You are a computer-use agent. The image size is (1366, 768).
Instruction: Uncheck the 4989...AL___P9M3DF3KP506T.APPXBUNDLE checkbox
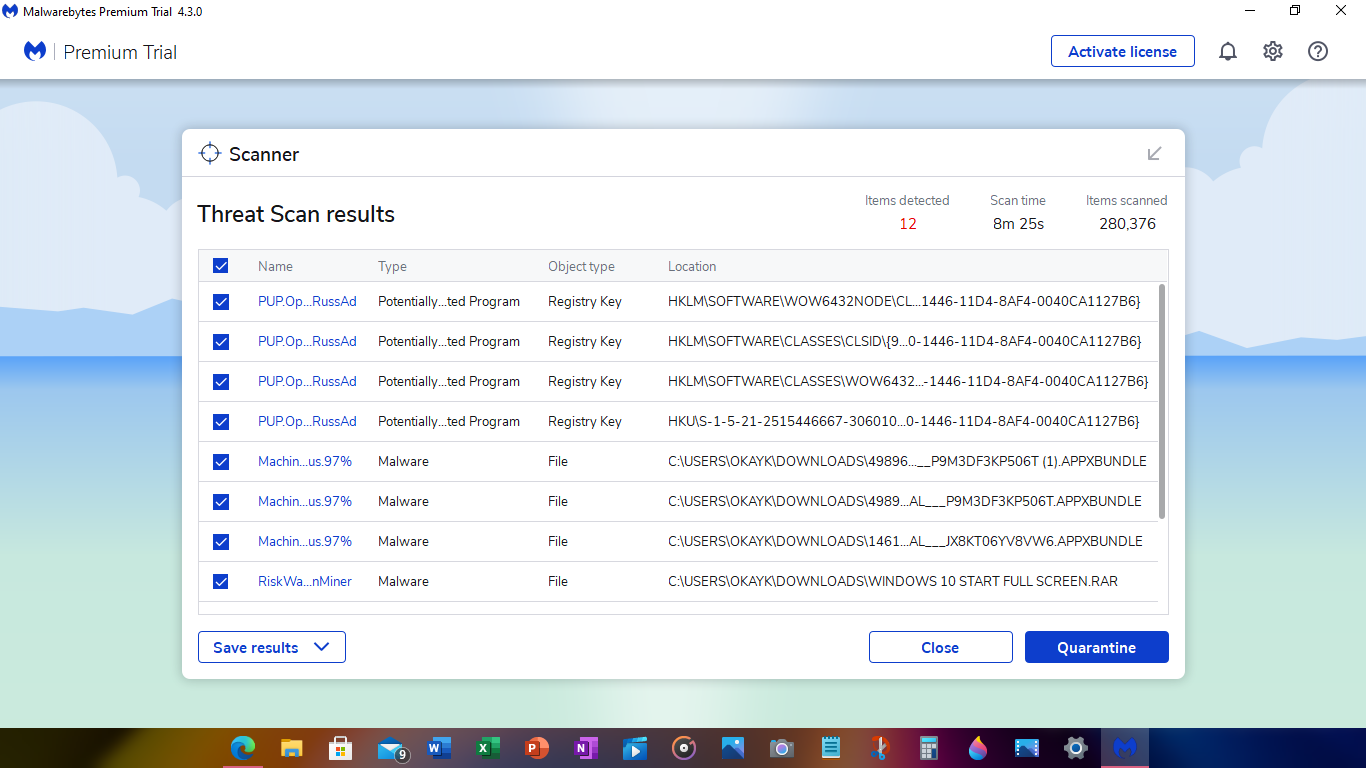pyautogui.click(x=221, y=502)
